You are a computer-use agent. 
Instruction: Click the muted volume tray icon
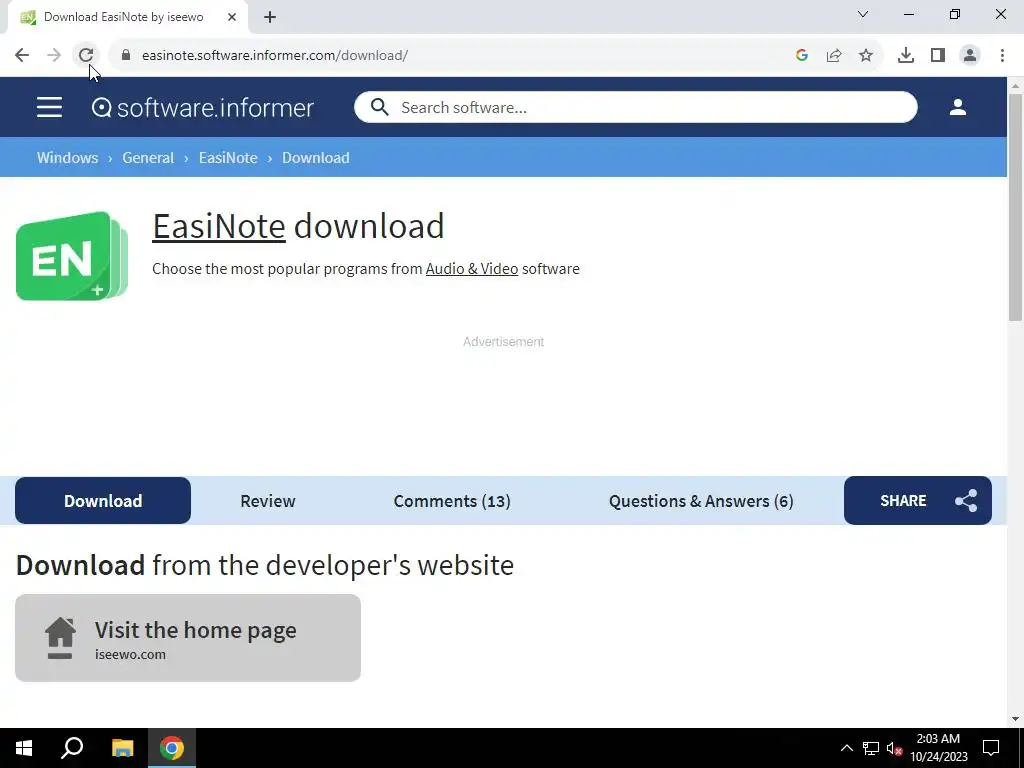895,748
